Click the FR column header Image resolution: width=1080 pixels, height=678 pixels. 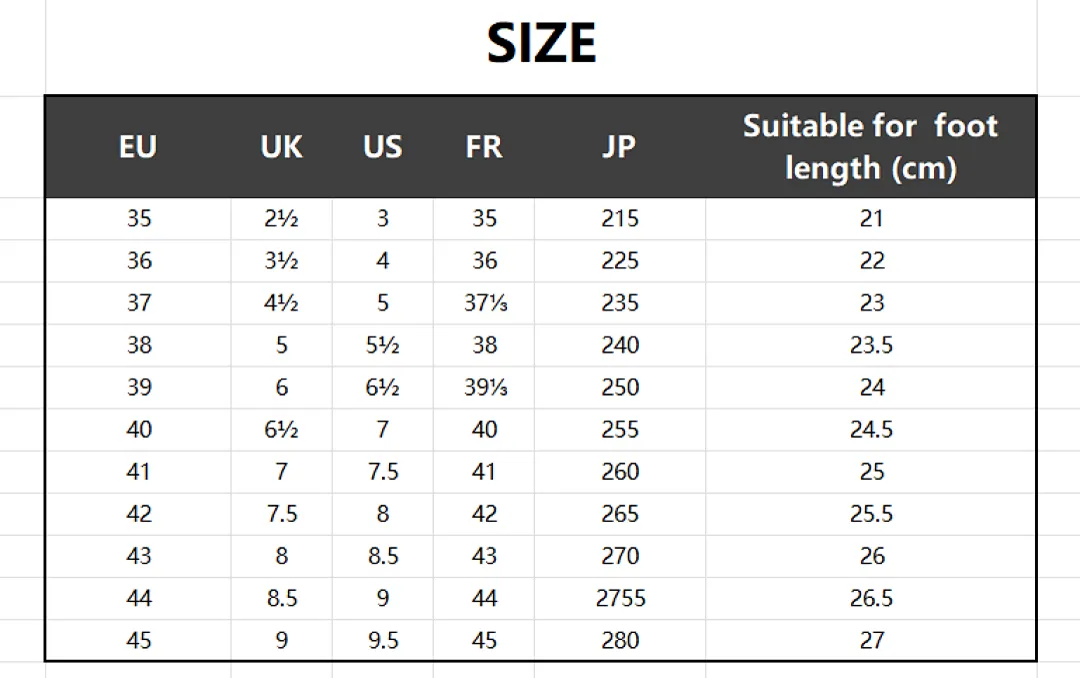click(x=484, y=147)
